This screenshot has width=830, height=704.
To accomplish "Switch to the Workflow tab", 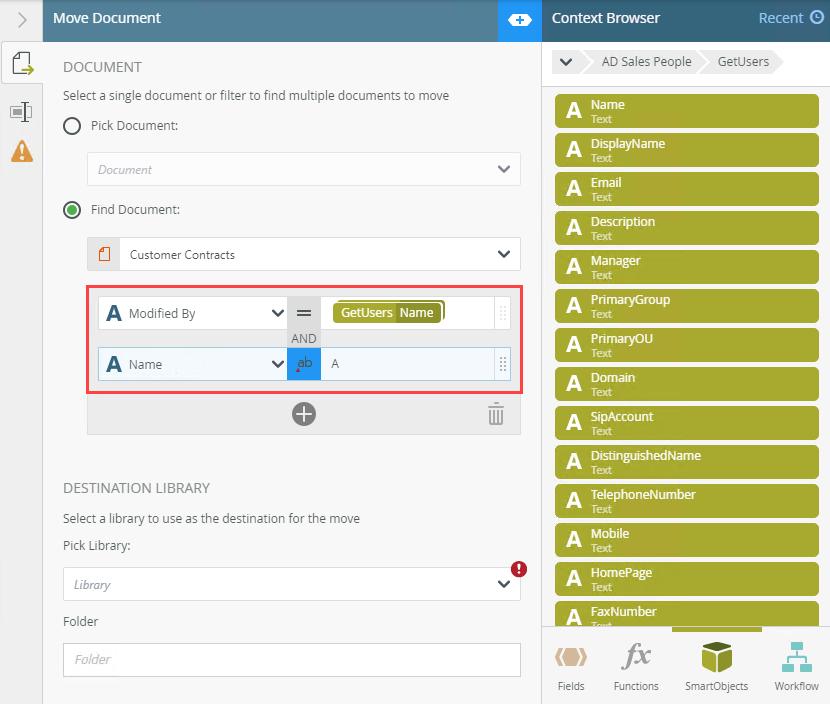I will click(796, 667).
